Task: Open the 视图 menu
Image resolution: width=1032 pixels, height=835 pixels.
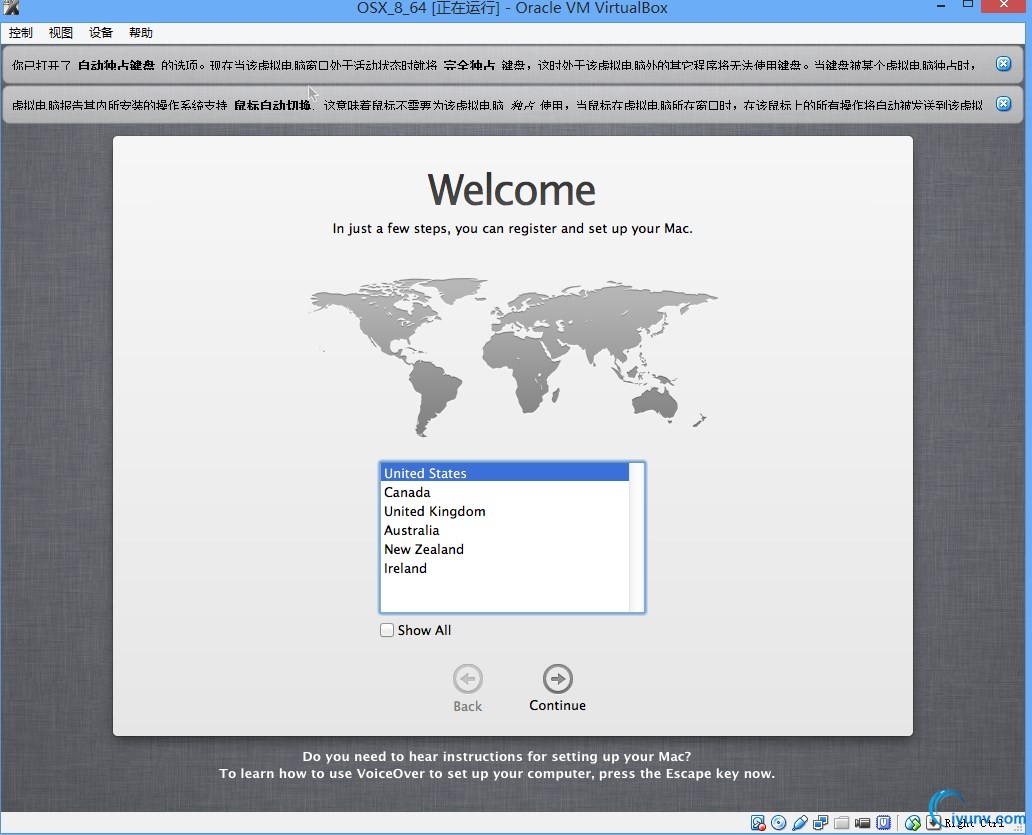Action: click(61, 32)
